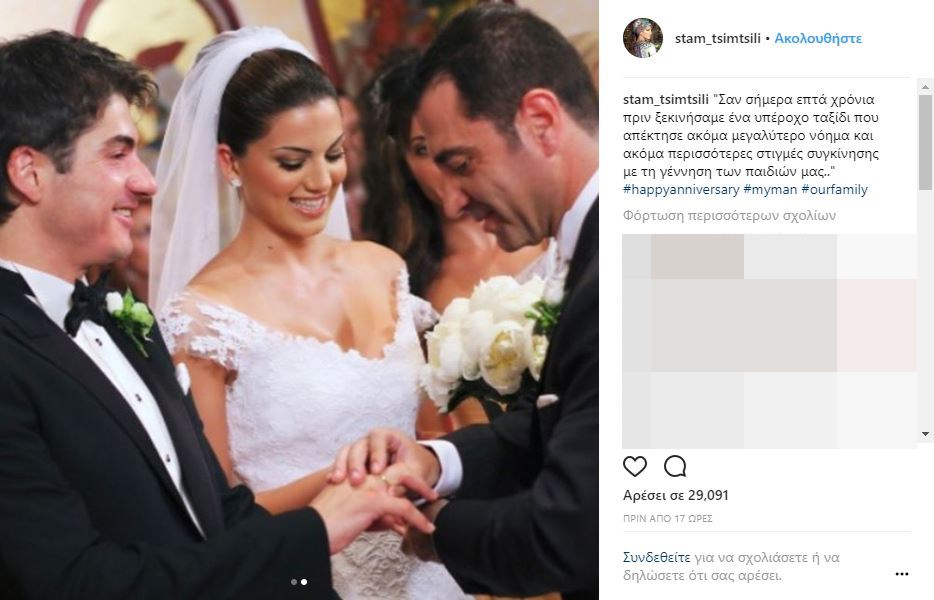View the 29,091 likes list
934x600 pixels.
click(675, 495)
